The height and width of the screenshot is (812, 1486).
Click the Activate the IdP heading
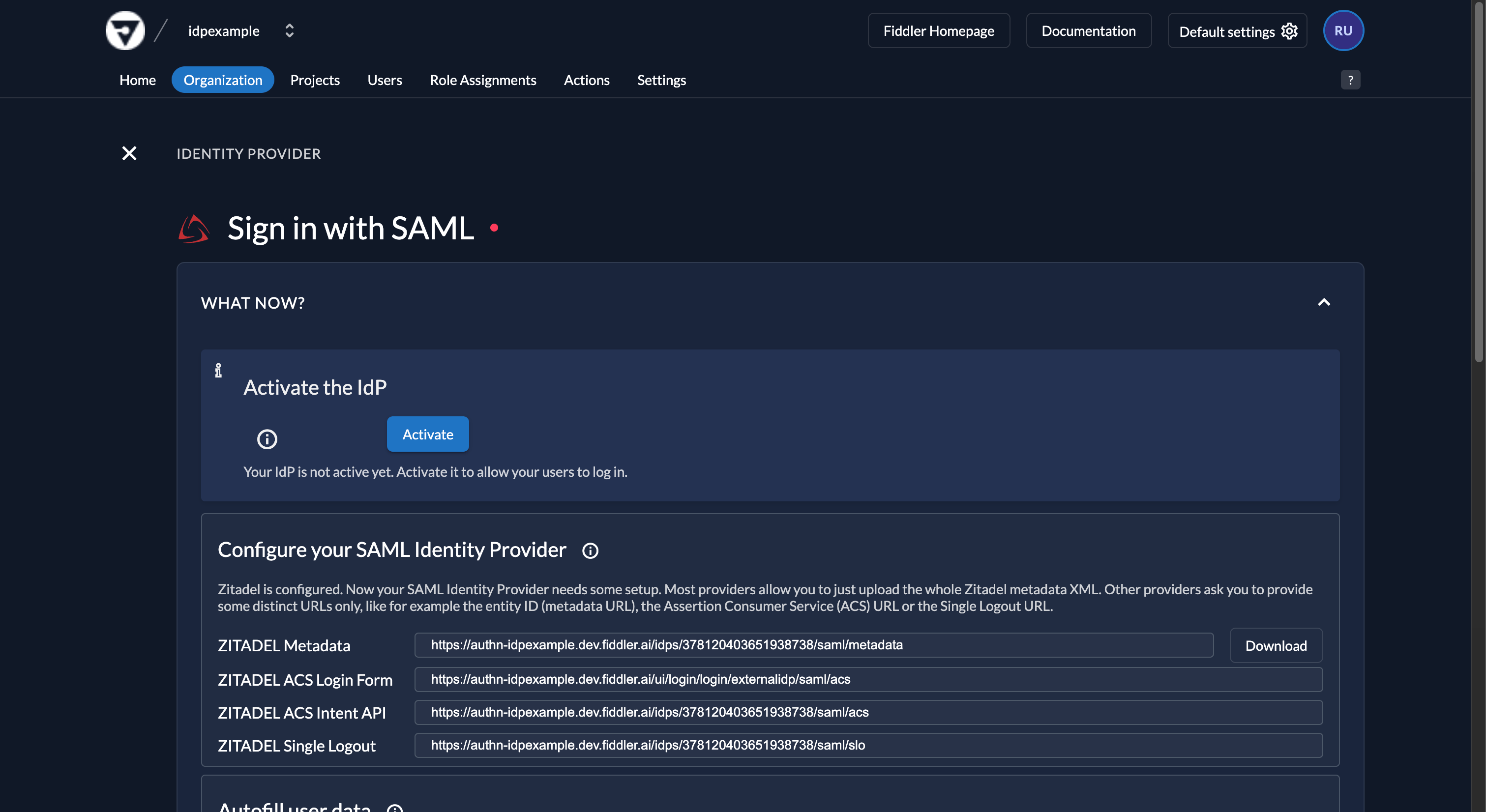(315, 387)
